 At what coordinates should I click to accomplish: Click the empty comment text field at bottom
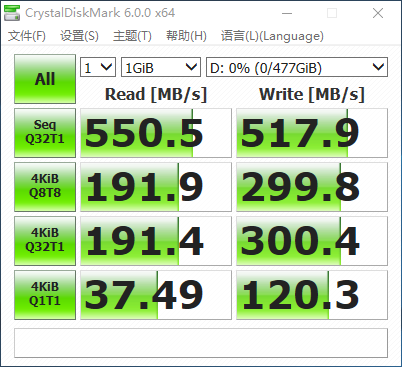click(201, 343)
